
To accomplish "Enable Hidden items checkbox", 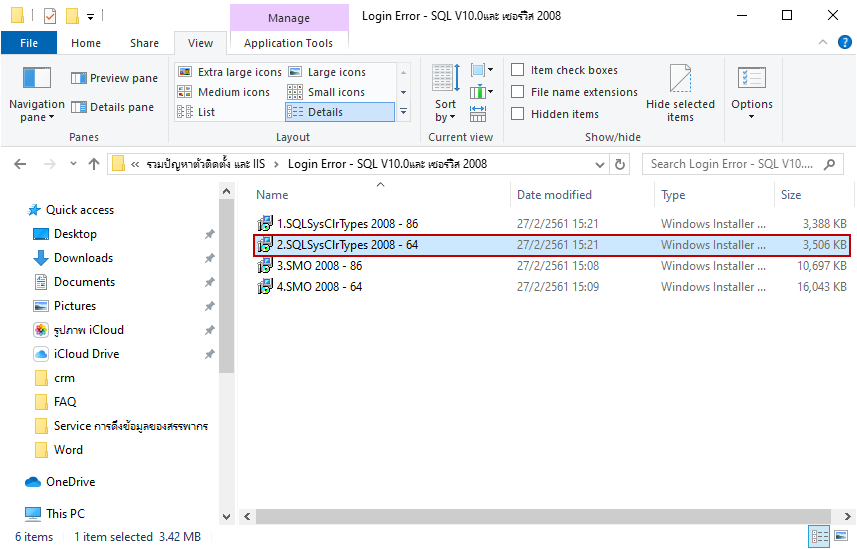I will coord(555,114).
